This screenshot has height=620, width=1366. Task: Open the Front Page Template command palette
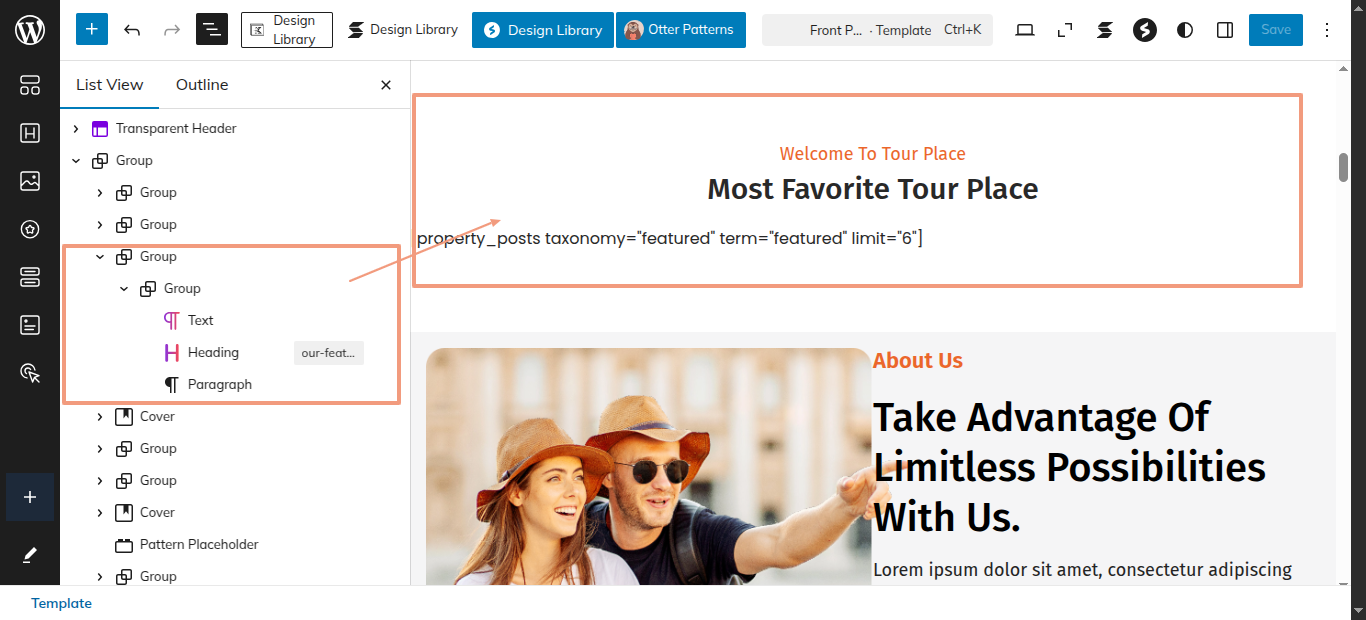click(876, 30)
